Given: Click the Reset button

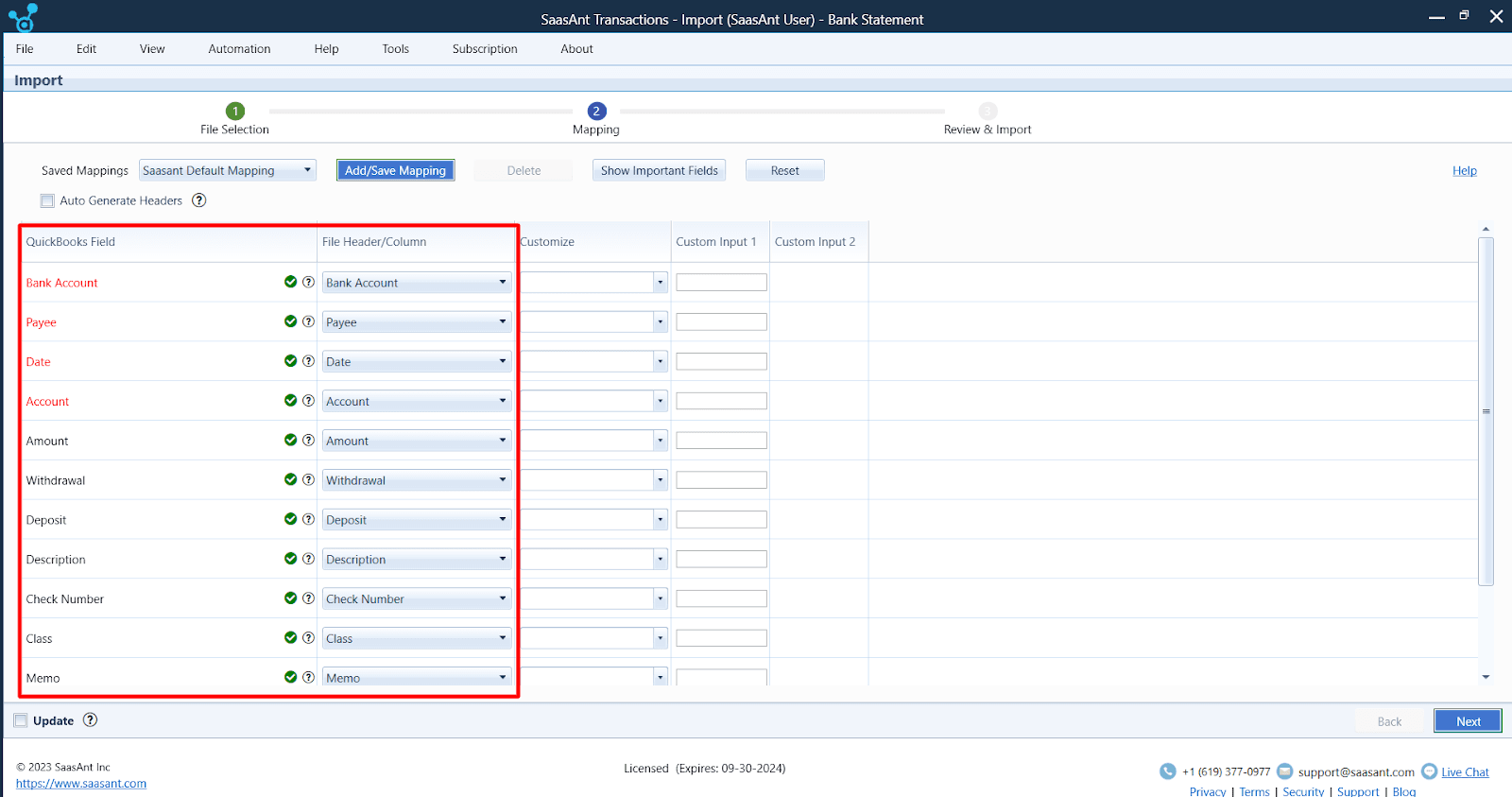Looking at the screenshot, I should pos(784,170).
